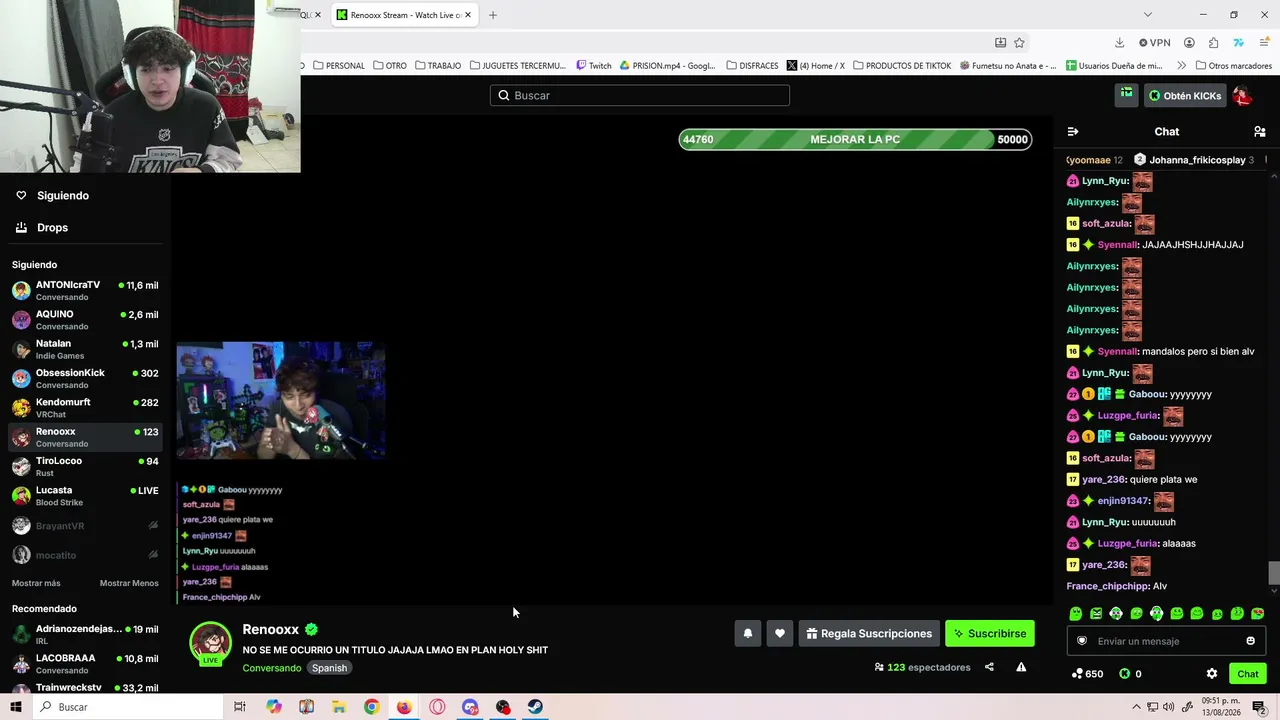The image size is (1280, 720).
Task: Show hidden system tray icons
Action: coord(1136,707)
